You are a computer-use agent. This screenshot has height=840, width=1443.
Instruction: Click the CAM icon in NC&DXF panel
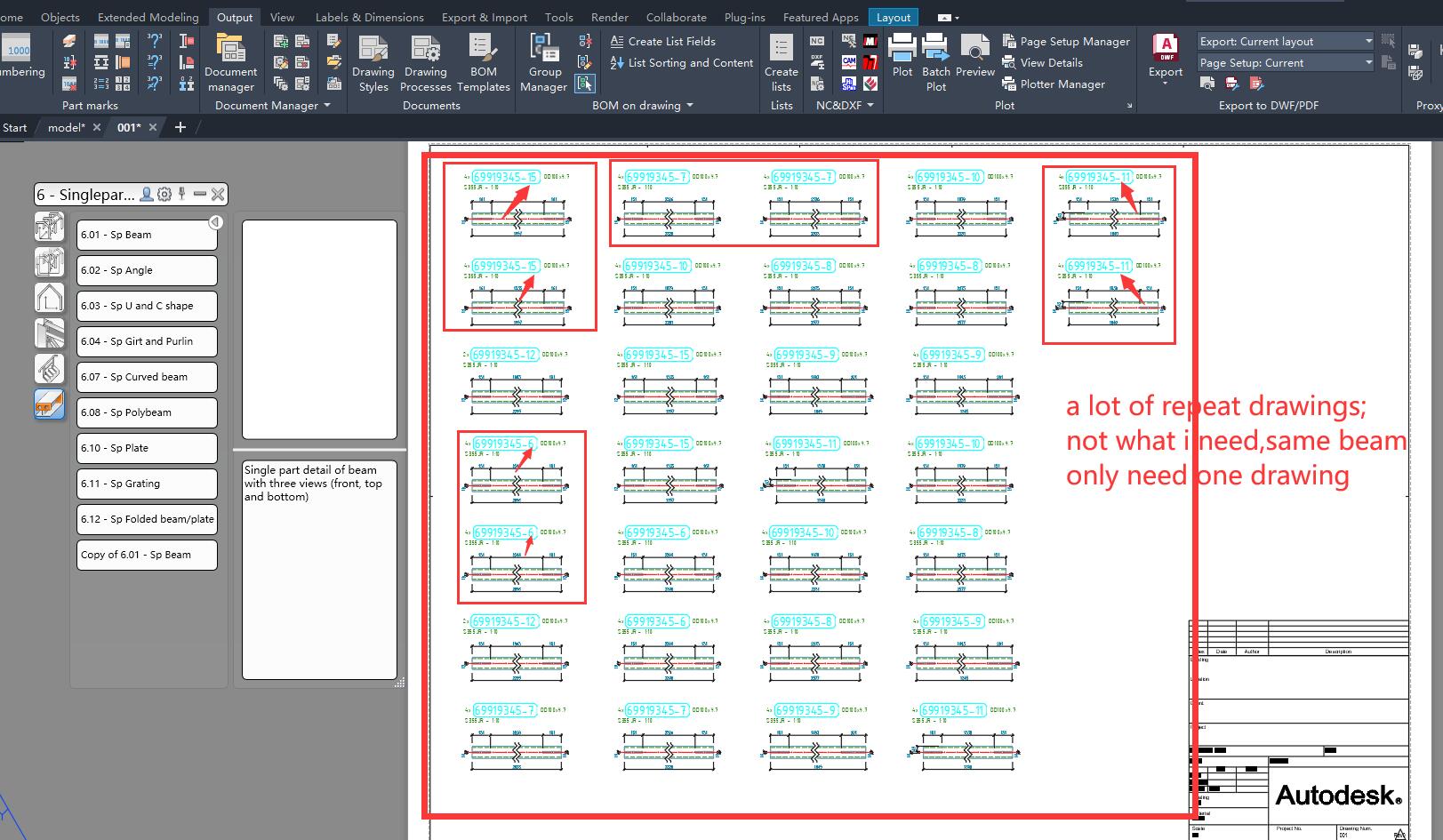[849, 62]
